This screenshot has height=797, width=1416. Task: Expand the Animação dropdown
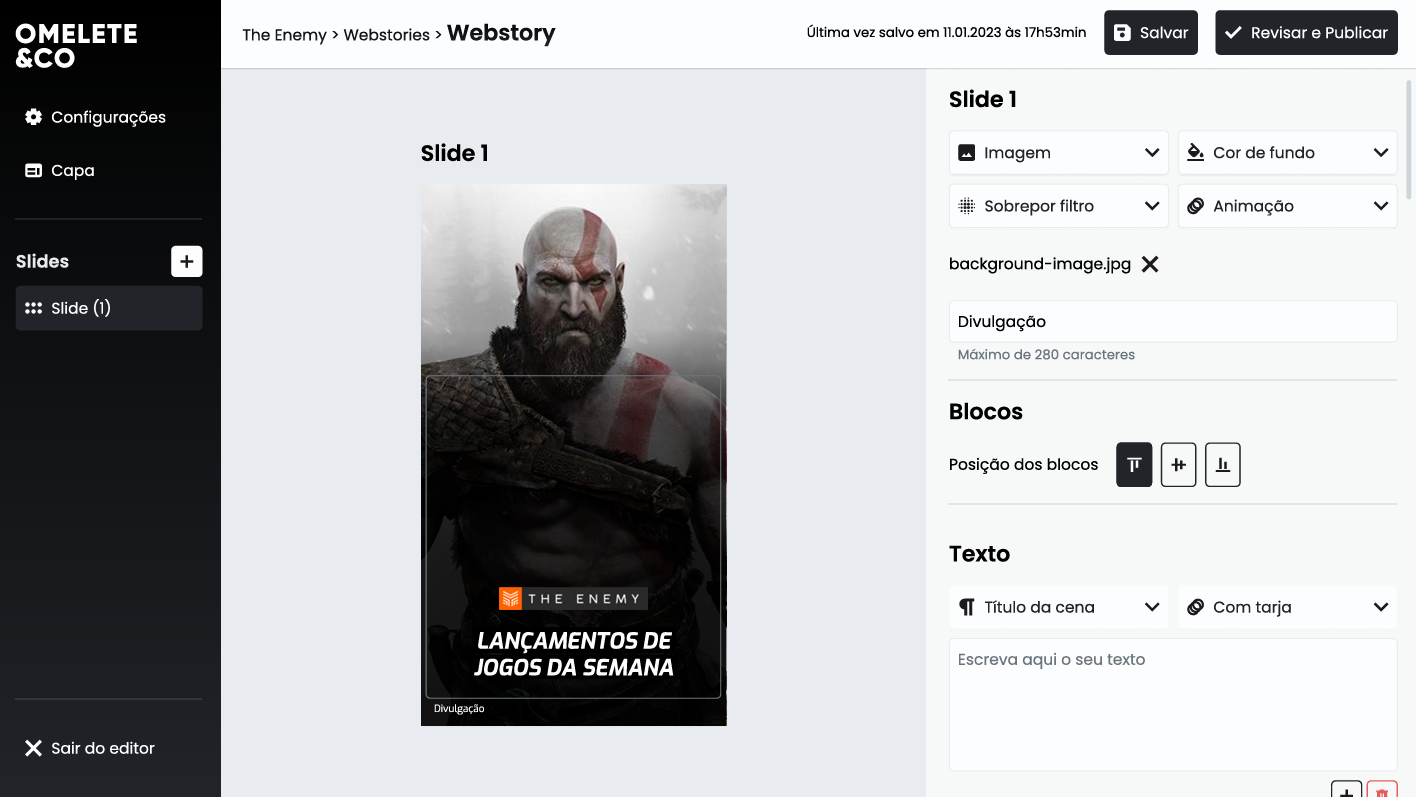(x=1287, y=205)
